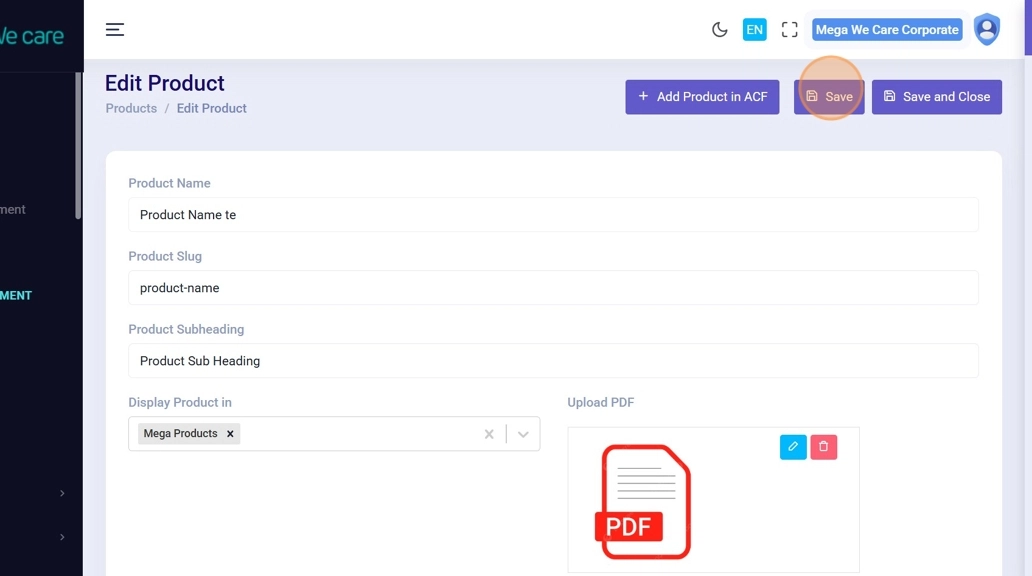Screen dimensions: 1032x576
Task: Delete the uploaded PDF with trash icon
Action: click(823, 447)
